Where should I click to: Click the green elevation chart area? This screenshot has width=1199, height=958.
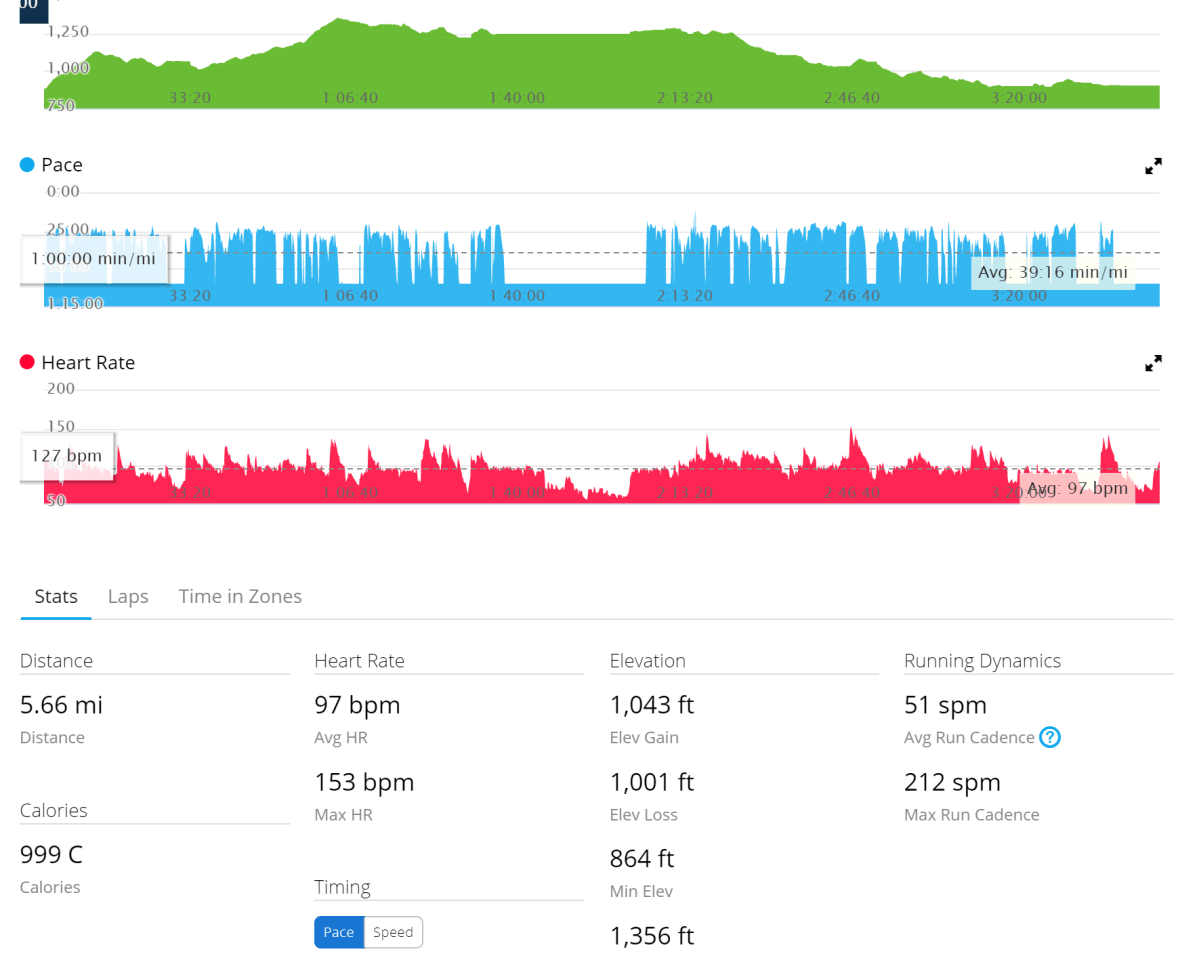[x=600, y=70]
